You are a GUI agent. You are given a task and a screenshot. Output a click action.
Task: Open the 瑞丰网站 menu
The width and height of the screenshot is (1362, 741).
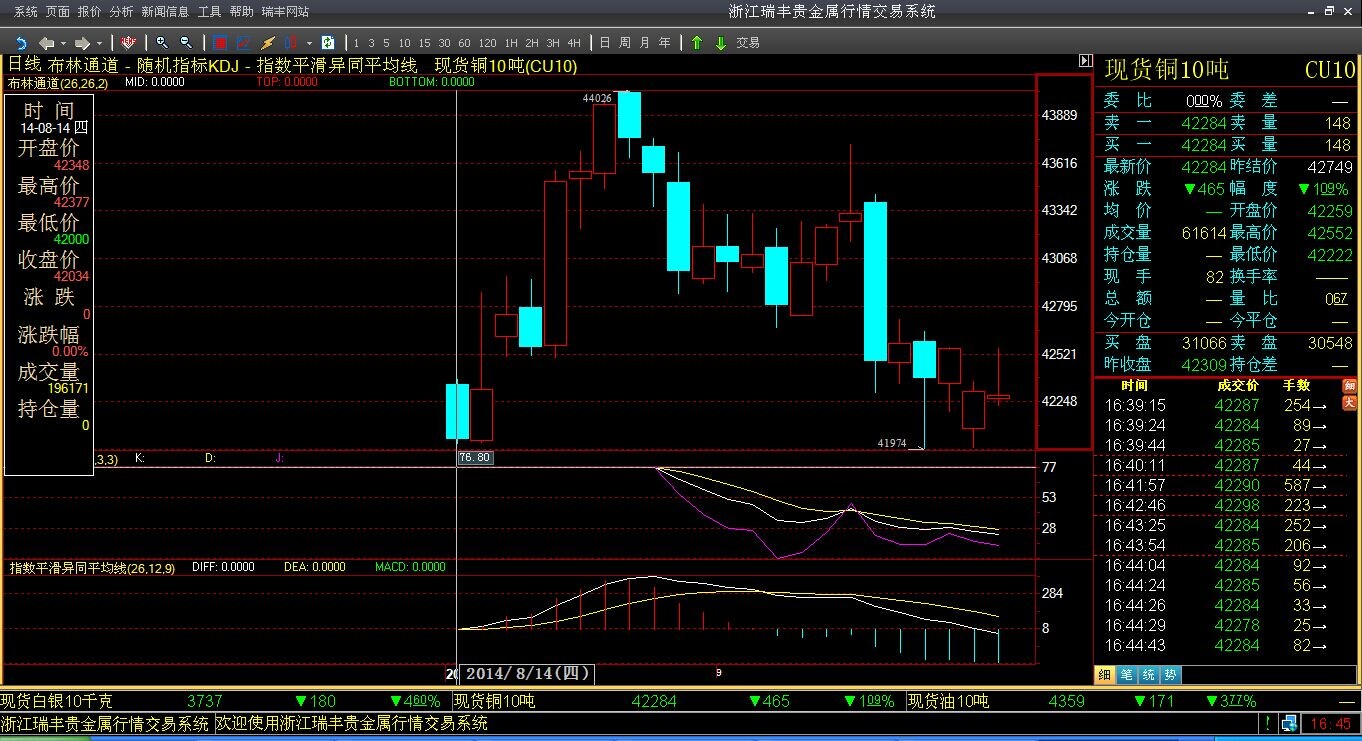285,12
